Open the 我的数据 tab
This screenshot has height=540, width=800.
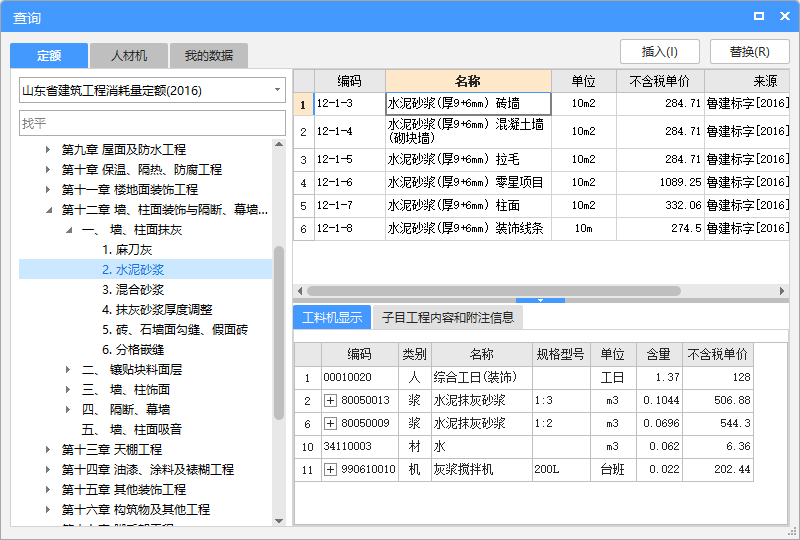point(209,55)
